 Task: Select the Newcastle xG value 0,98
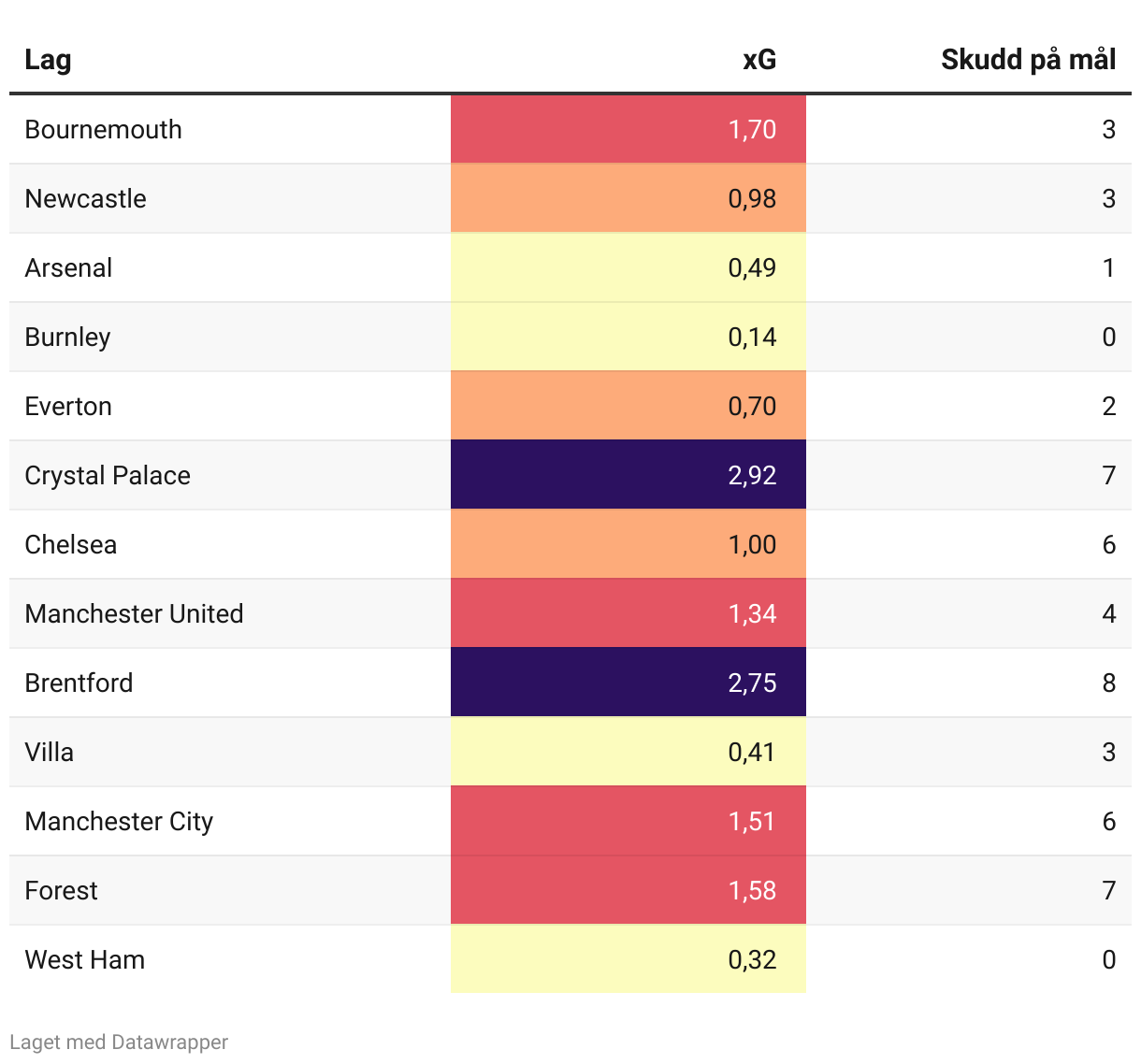[x=752, y=199]
